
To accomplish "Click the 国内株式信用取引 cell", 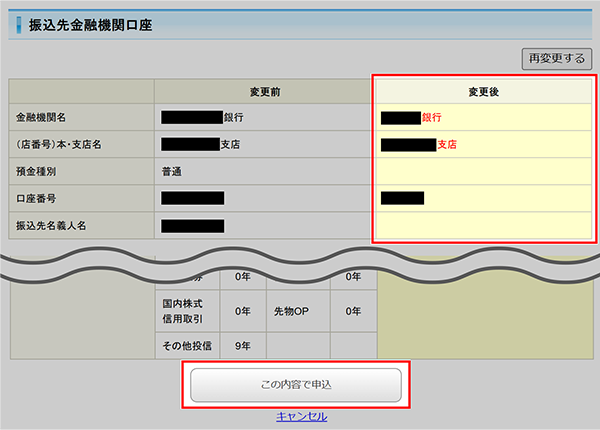I will 186,310.
